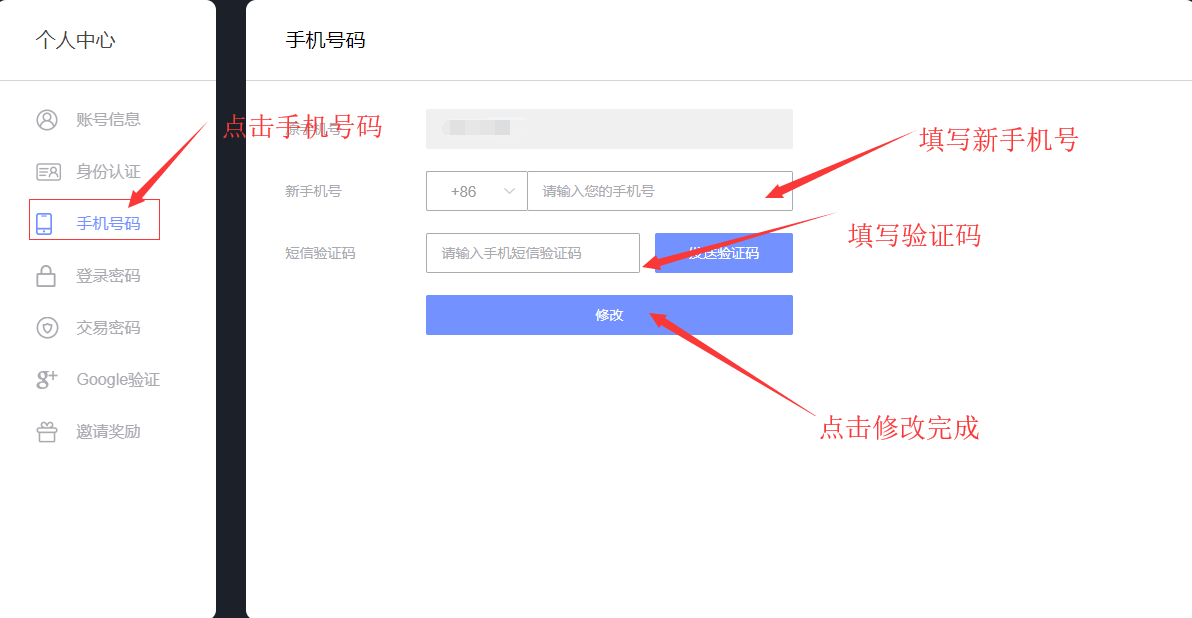Click the lock icon for login password
The width and height of the screenshot is (1192, 618).
click(46, 276)
